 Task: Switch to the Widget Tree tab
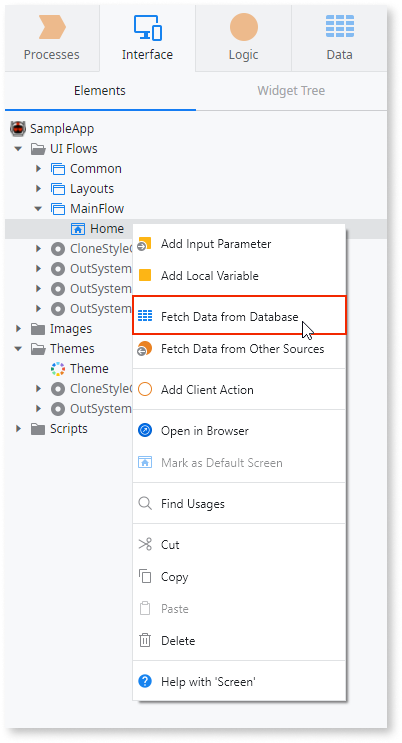coord(291,91)
